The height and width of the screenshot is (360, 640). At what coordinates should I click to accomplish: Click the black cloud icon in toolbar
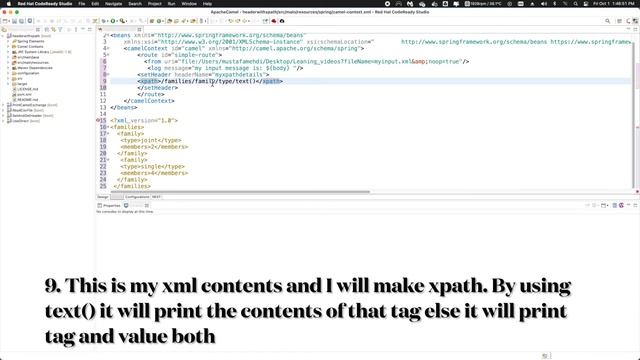click(282, 21)
